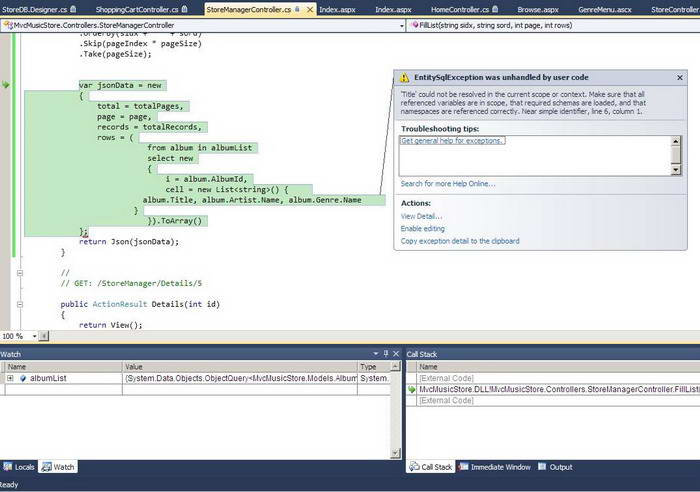700x492 pixels.
Task: Click the warning icon in exception dialog
Action: (x=404, y=77)
